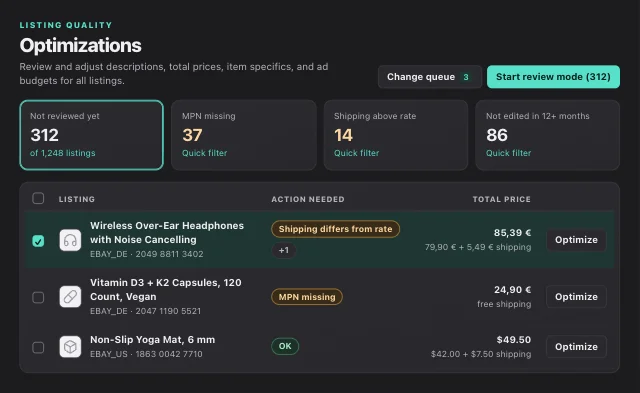This screenshot has width=640, height=393.
Task: Expand the +1 additional actions badge
Action: click(284, 250)
